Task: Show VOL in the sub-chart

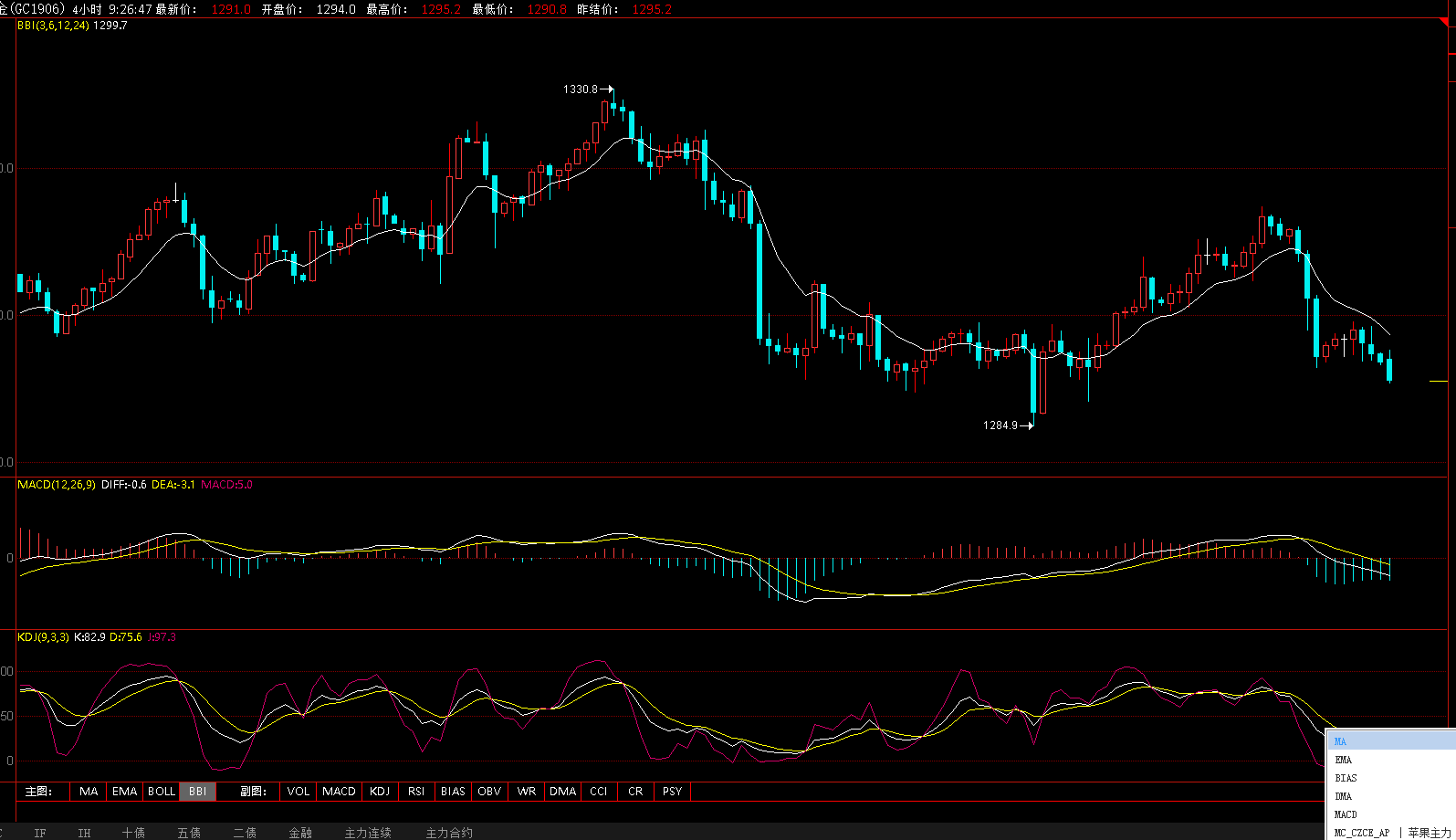Action: tap(298, 792)
